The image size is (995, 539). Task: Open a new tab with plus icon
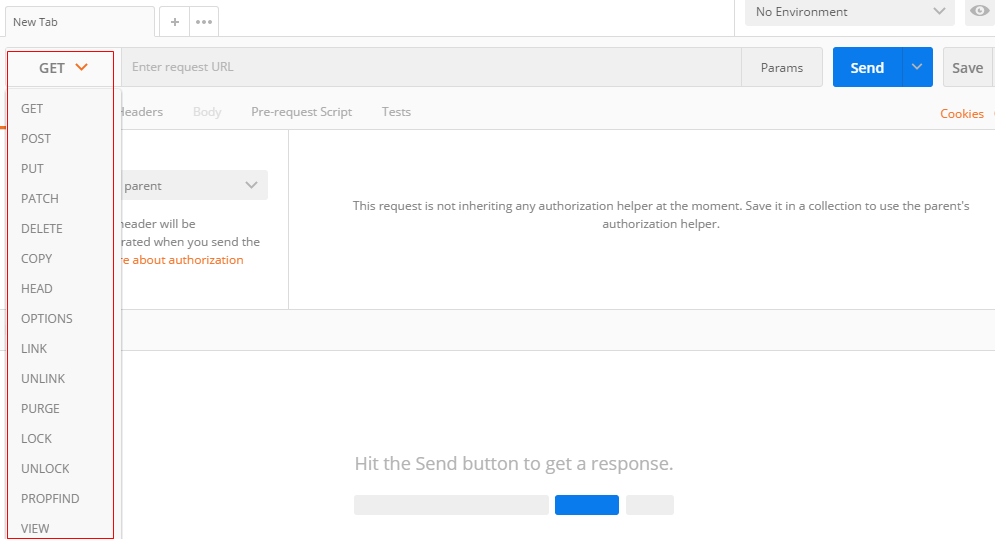pos(174,21)
